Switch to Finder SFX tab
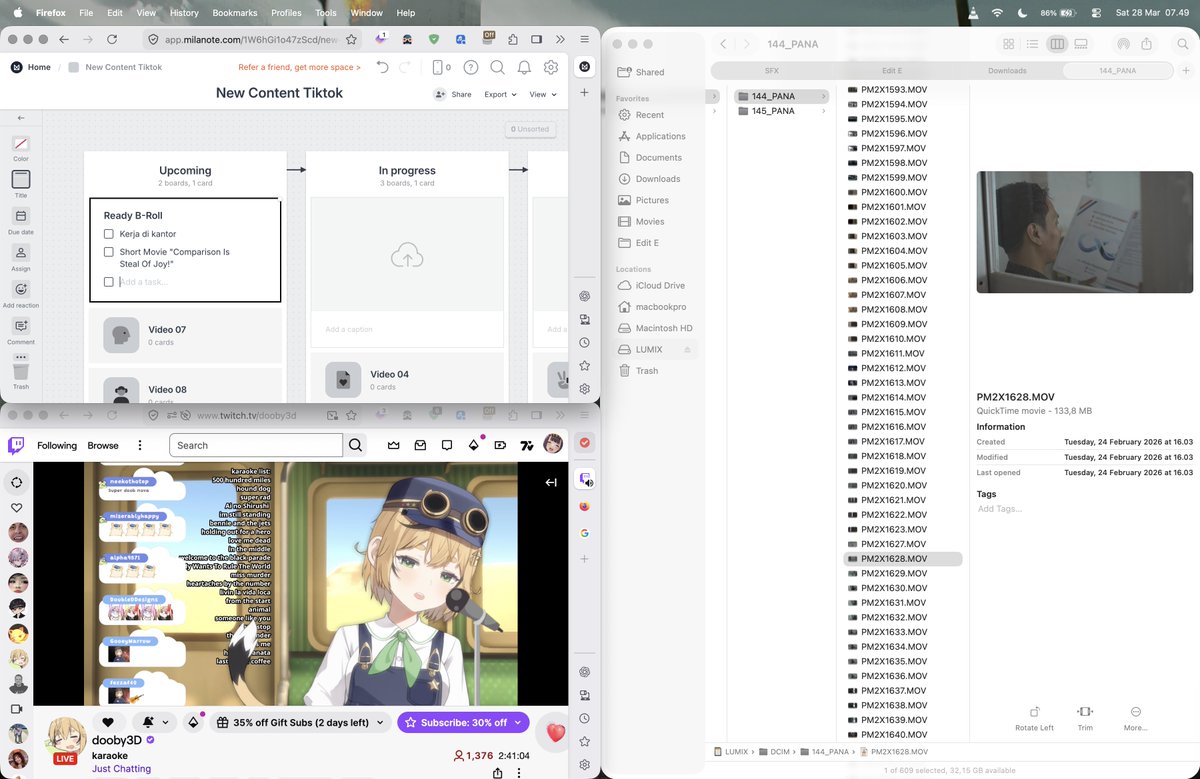The height and width of the screenshot is (779, 1200). click(771, 71)
